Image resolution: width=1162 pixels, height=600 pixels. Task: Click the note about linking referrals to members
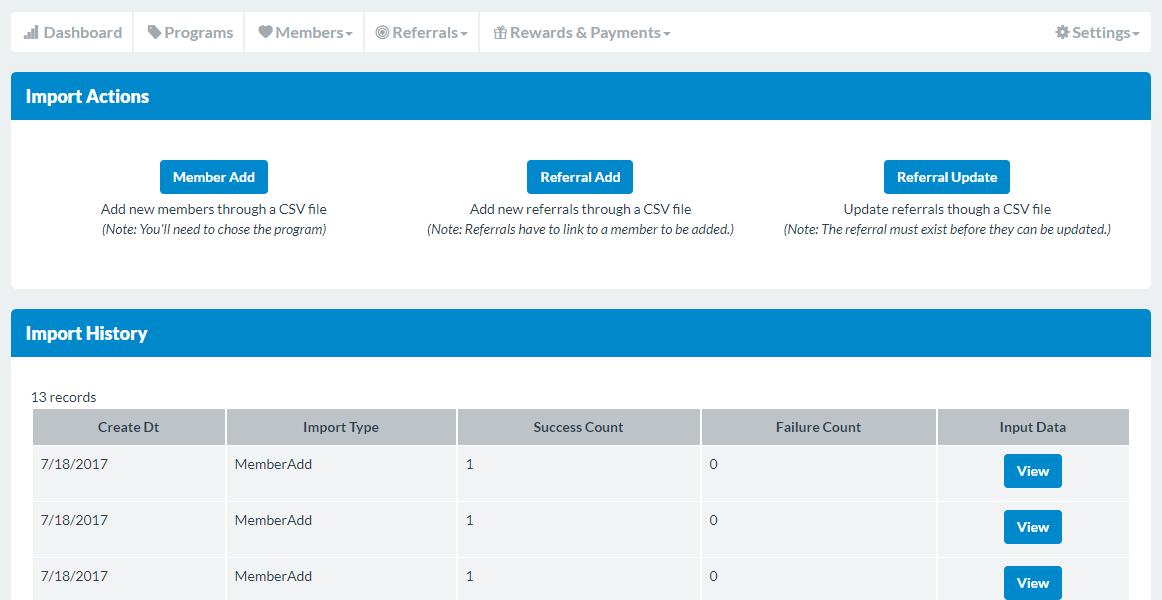(x=580, y=230)
